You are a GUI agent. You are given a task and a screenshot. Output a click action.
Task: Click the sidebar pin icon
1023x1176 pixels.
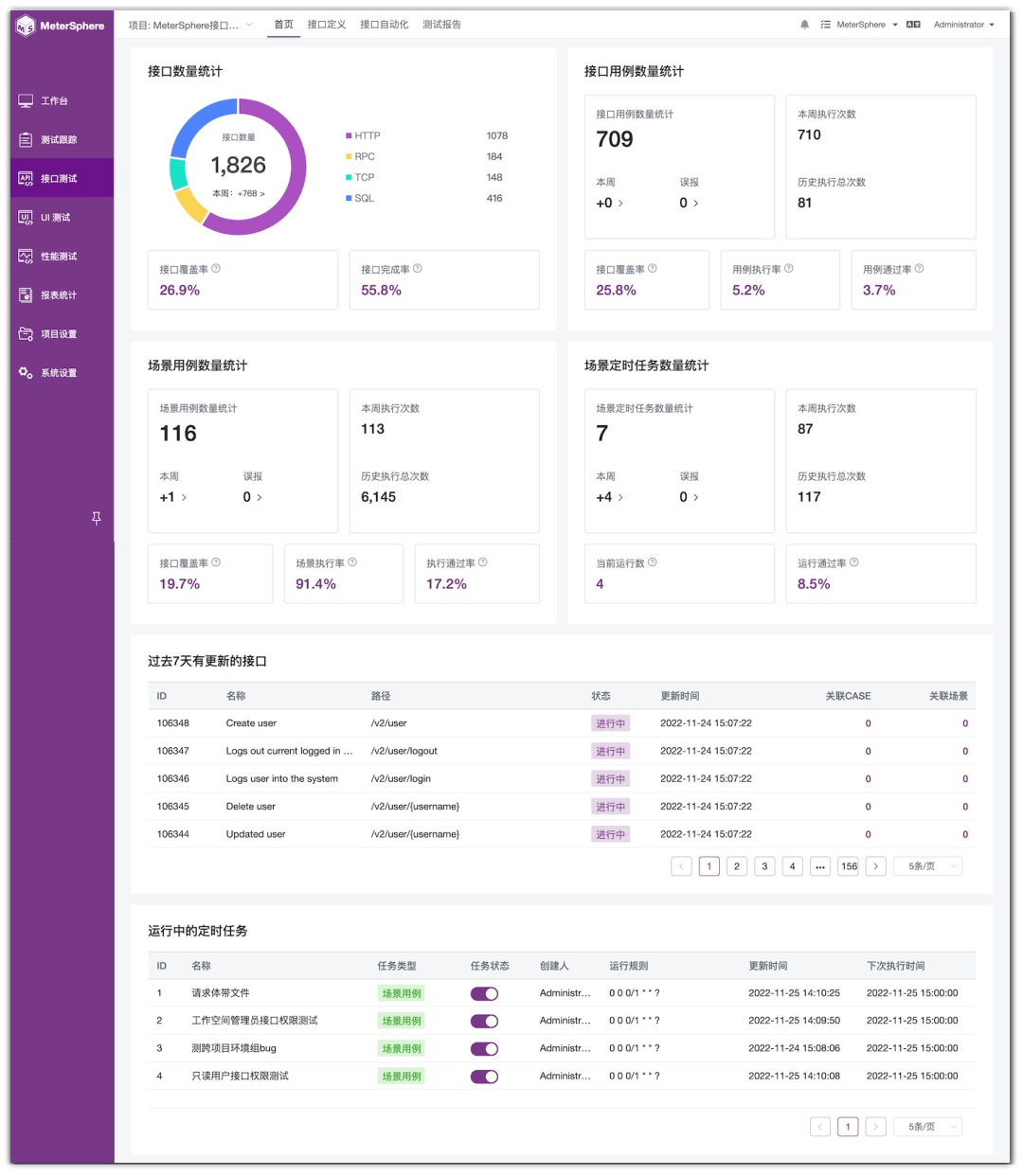pyautogui.click(x=96, y=518)
